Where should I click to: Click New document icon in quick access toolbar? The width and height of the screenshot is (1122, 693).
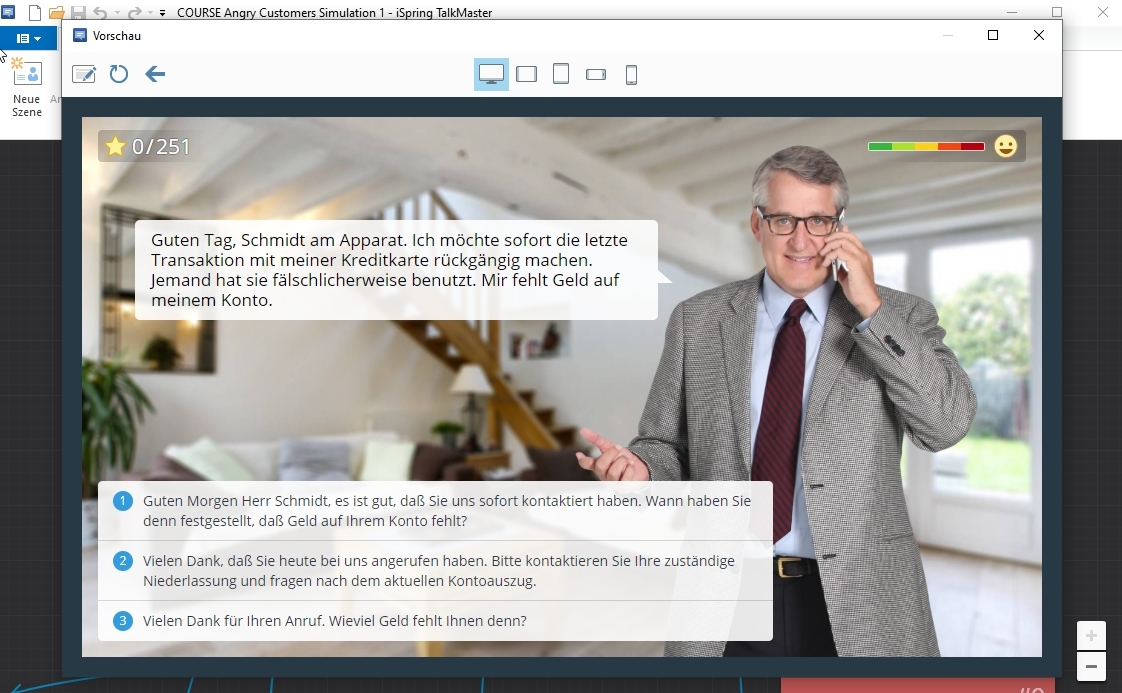[x=34, y=12]
